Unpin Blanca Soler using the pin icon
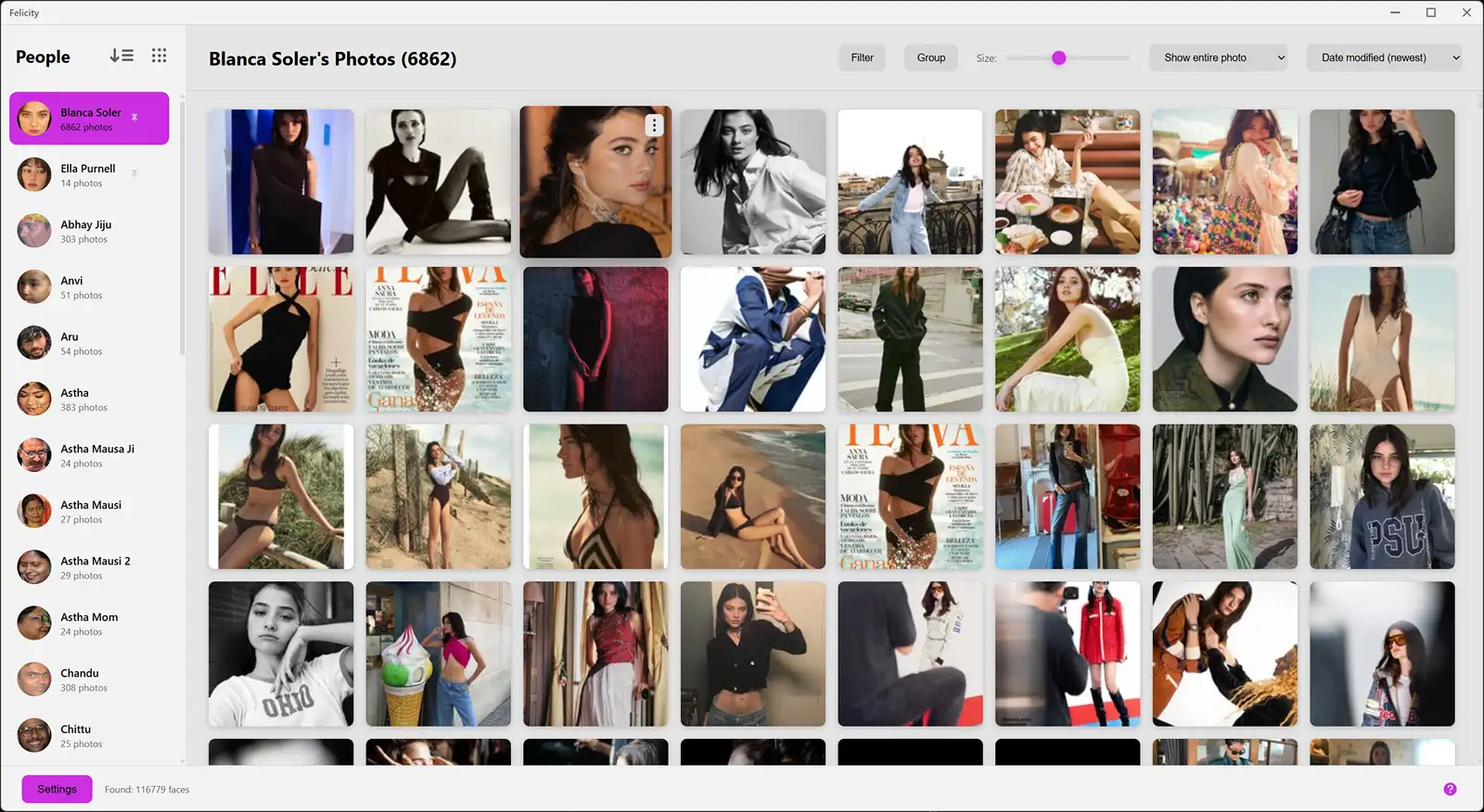 [x=134, y=117]
